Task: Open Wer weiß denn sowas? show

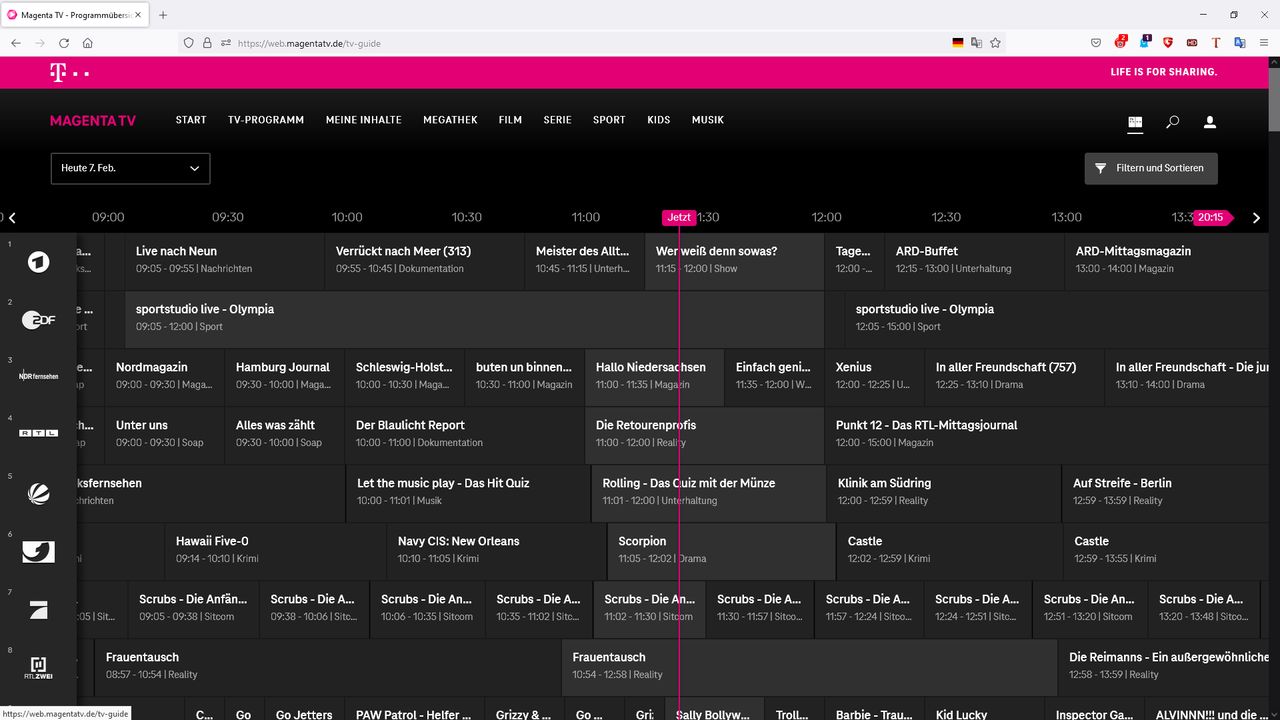Action: pos(735,261)
